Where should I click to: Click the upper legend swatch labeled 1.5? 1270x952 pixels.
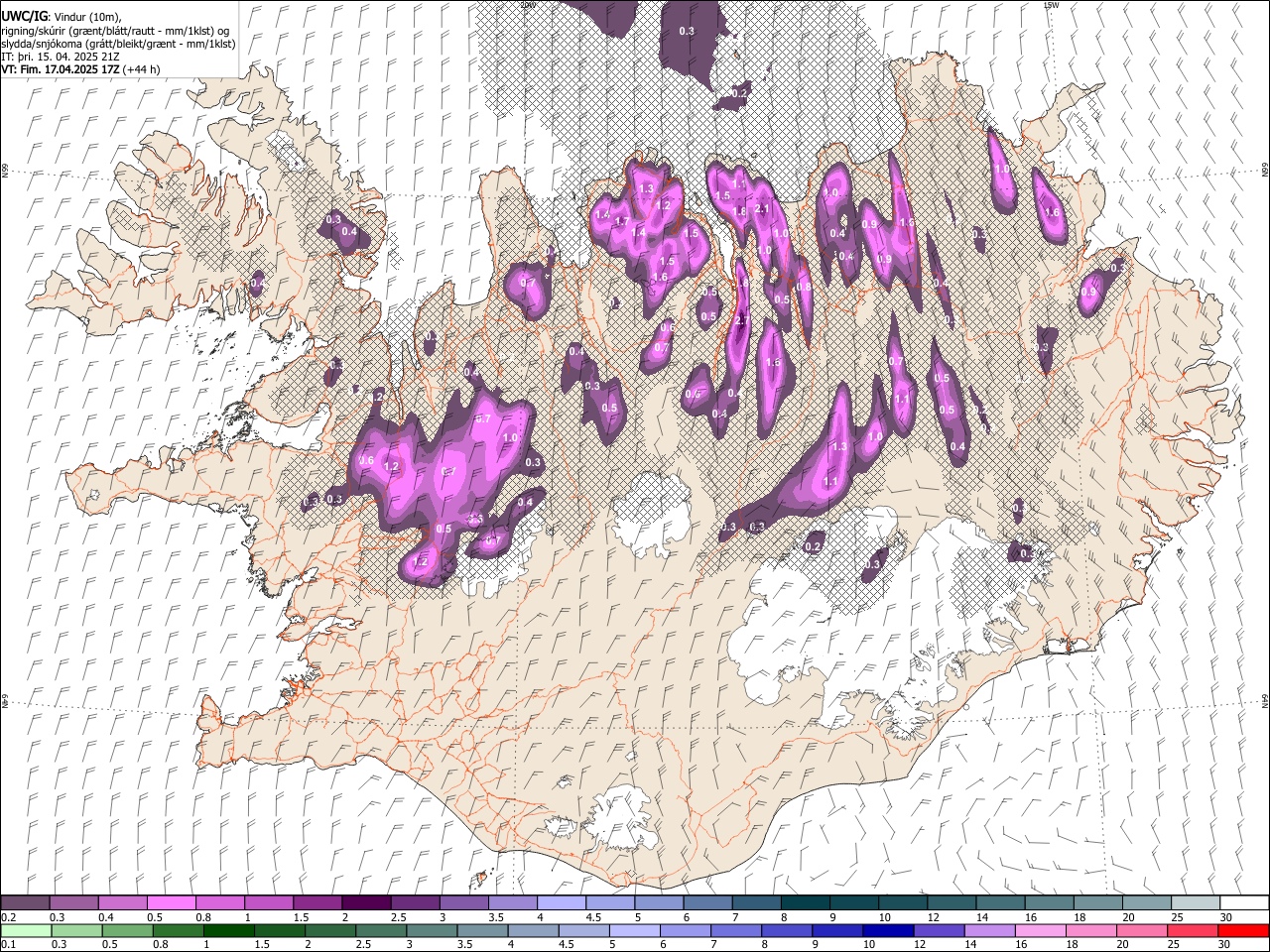317,902
